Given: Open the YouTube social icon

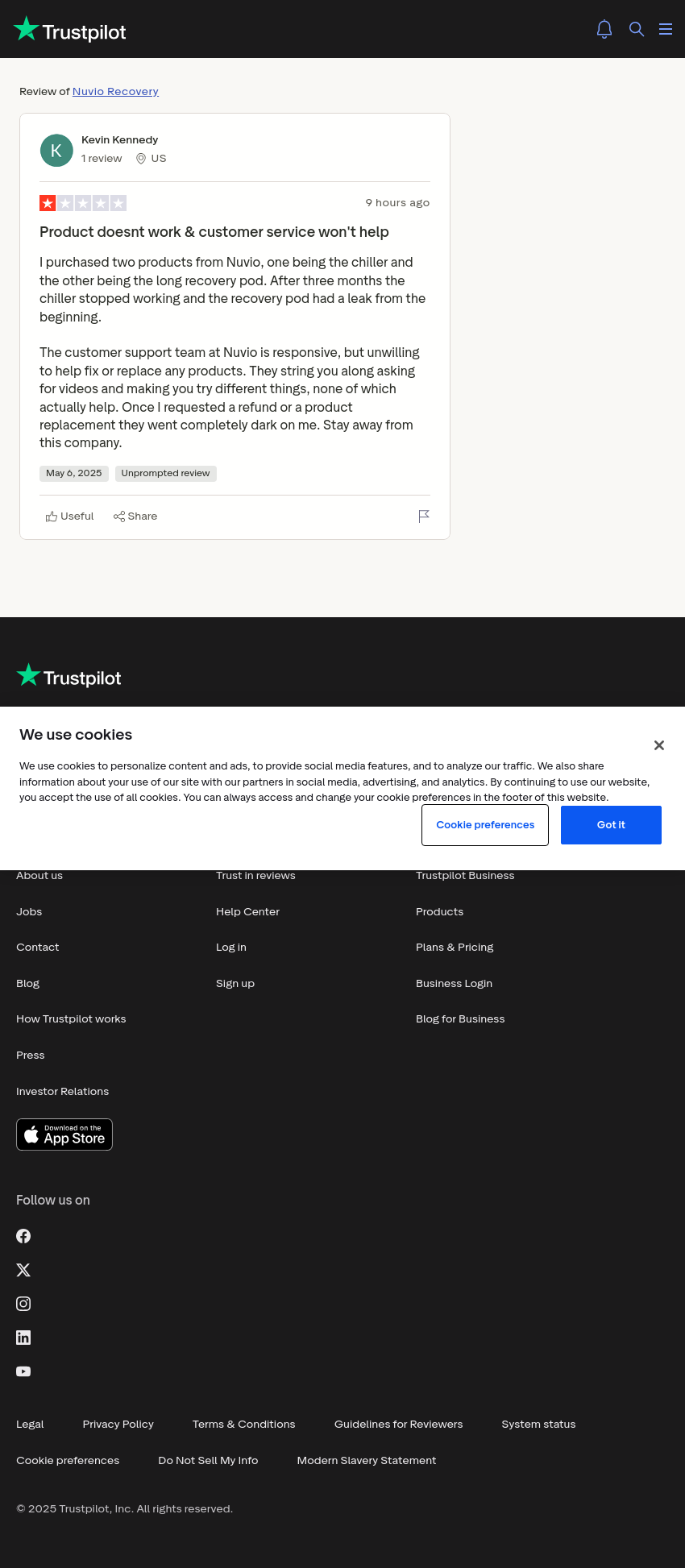Looking at the screenshot, I should [23, 1371].
